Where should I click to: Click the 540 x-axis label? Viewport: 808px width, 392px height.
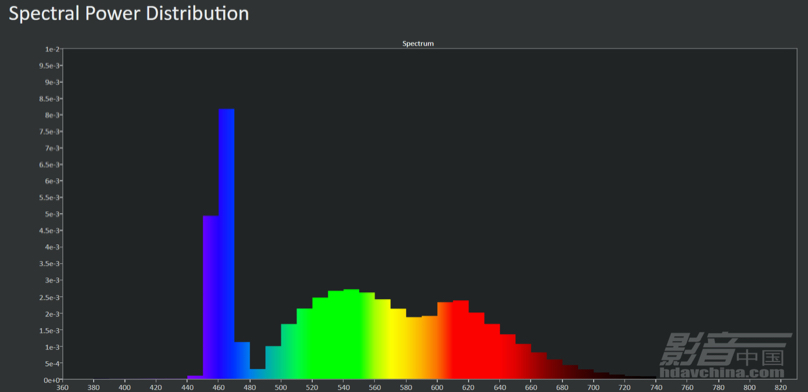[x=343, y=387]
